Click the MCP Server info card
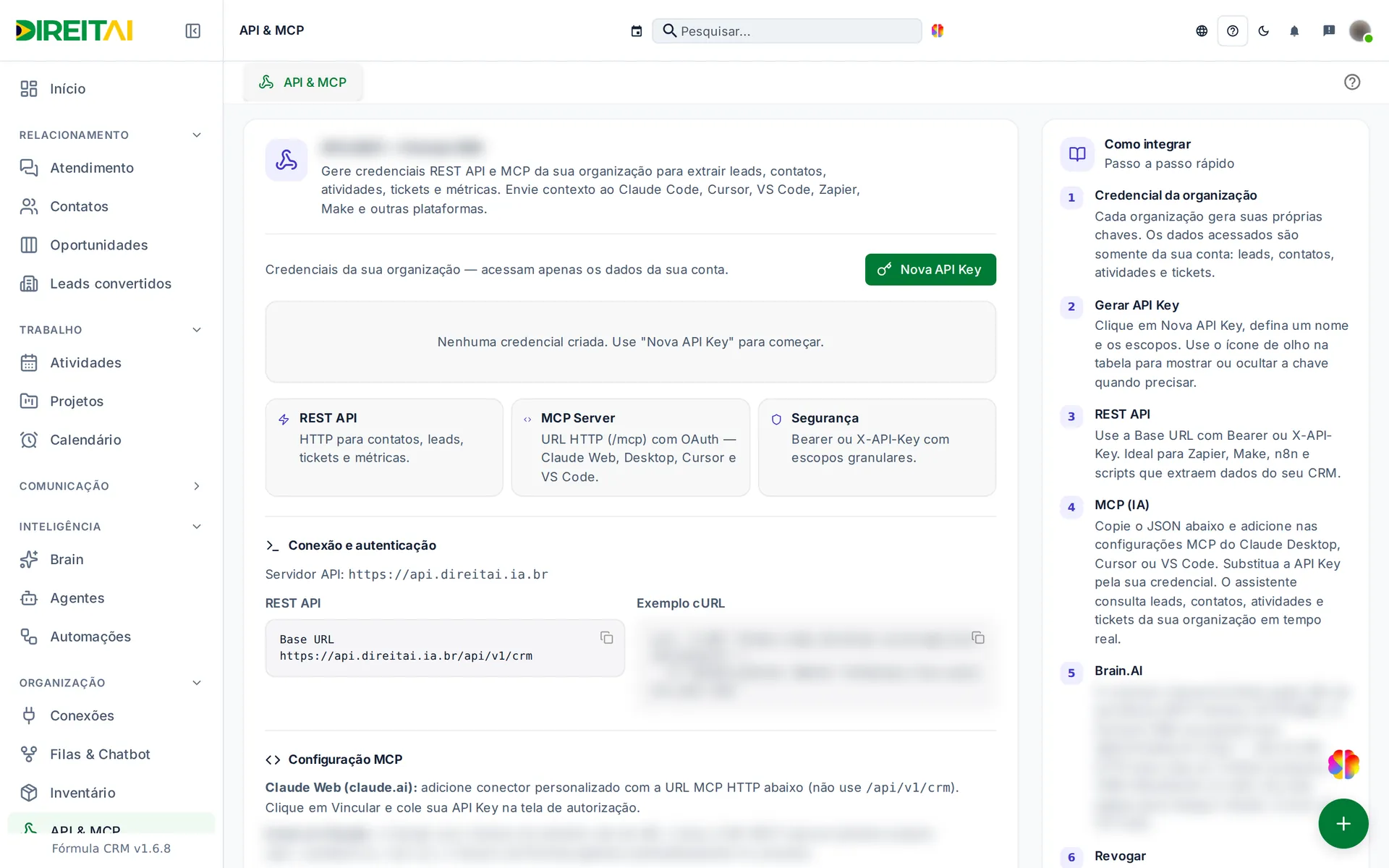 (x=631, y=447)
